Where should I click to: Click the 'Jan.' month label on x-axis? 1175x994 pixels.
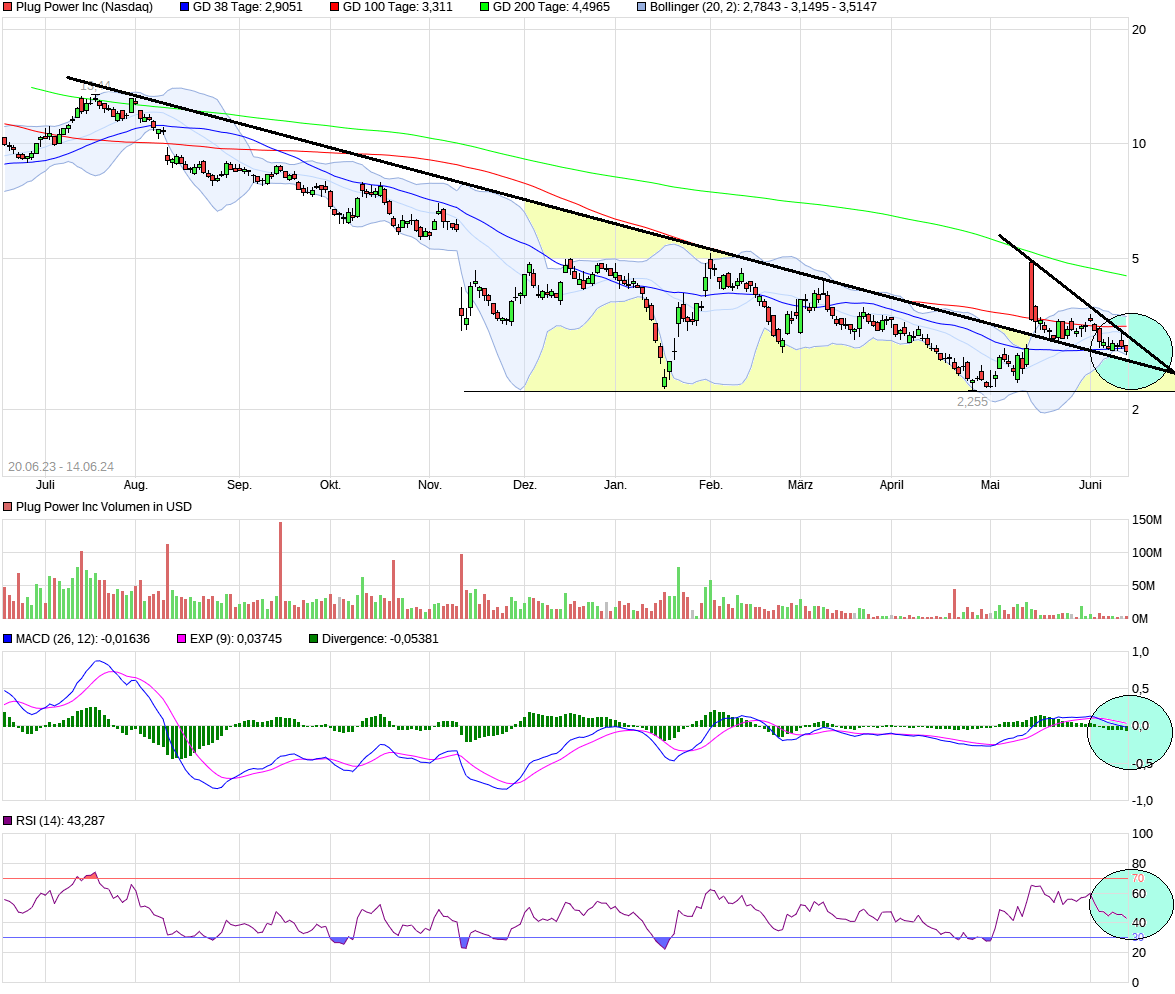[615, 485]
